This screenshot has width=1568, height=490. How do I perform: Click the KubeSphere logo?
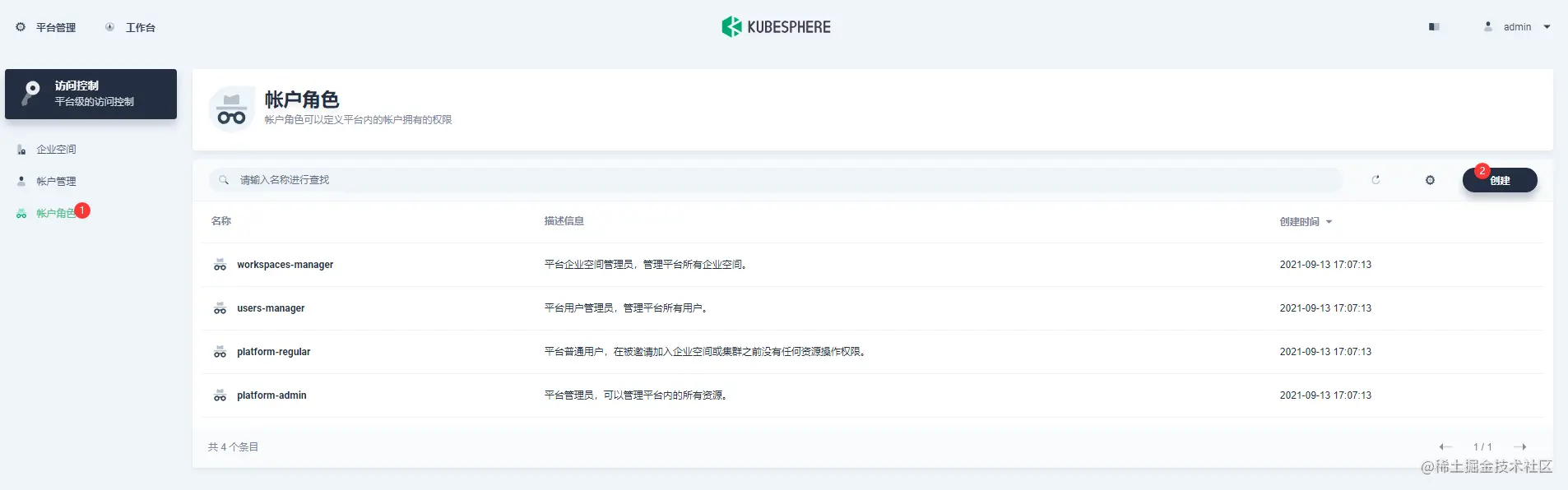click(776, 27)
